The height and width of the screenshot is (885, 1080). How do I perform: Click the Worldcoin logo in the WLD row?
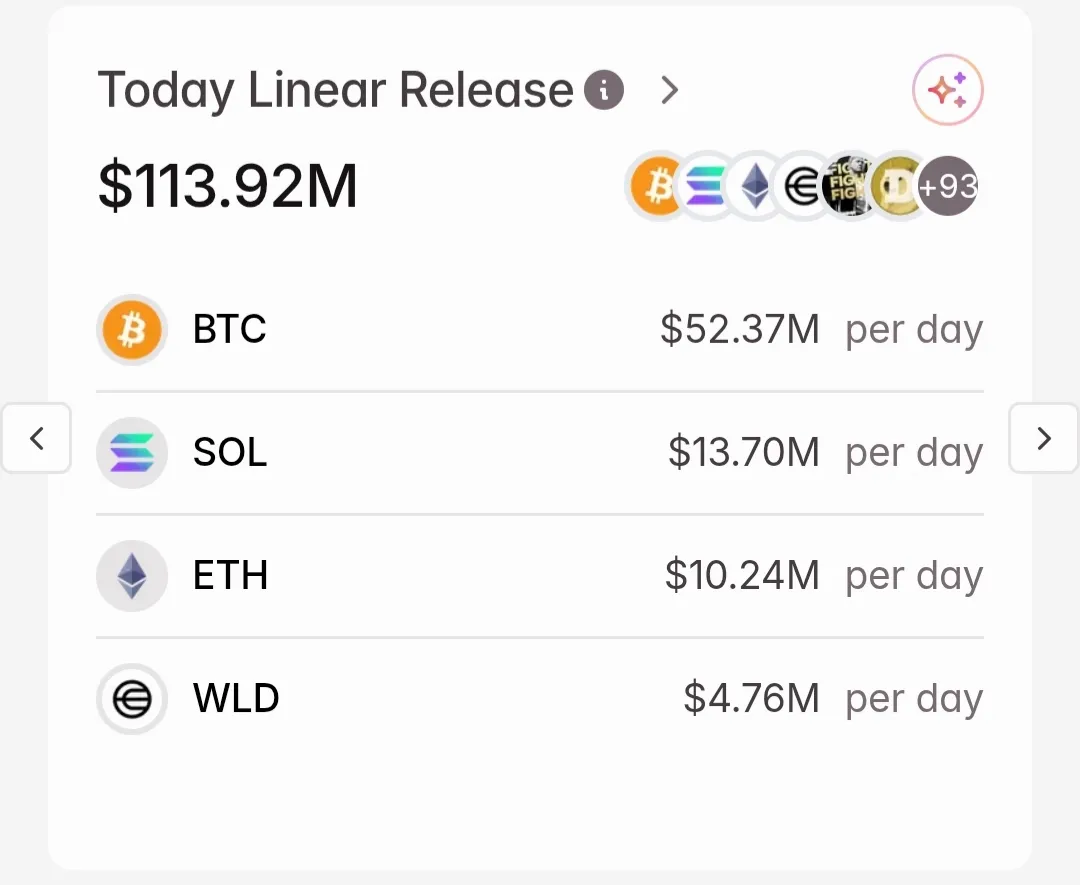tap(131, 699)
